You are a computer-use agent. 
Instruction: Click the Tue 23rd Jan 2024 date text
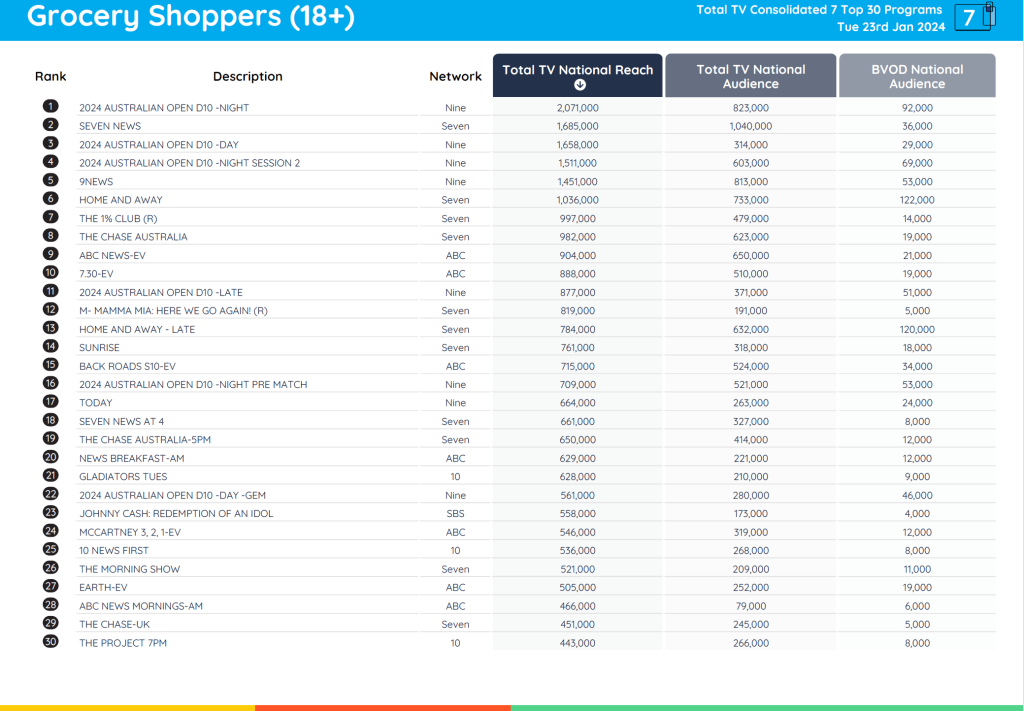[891, 27]
